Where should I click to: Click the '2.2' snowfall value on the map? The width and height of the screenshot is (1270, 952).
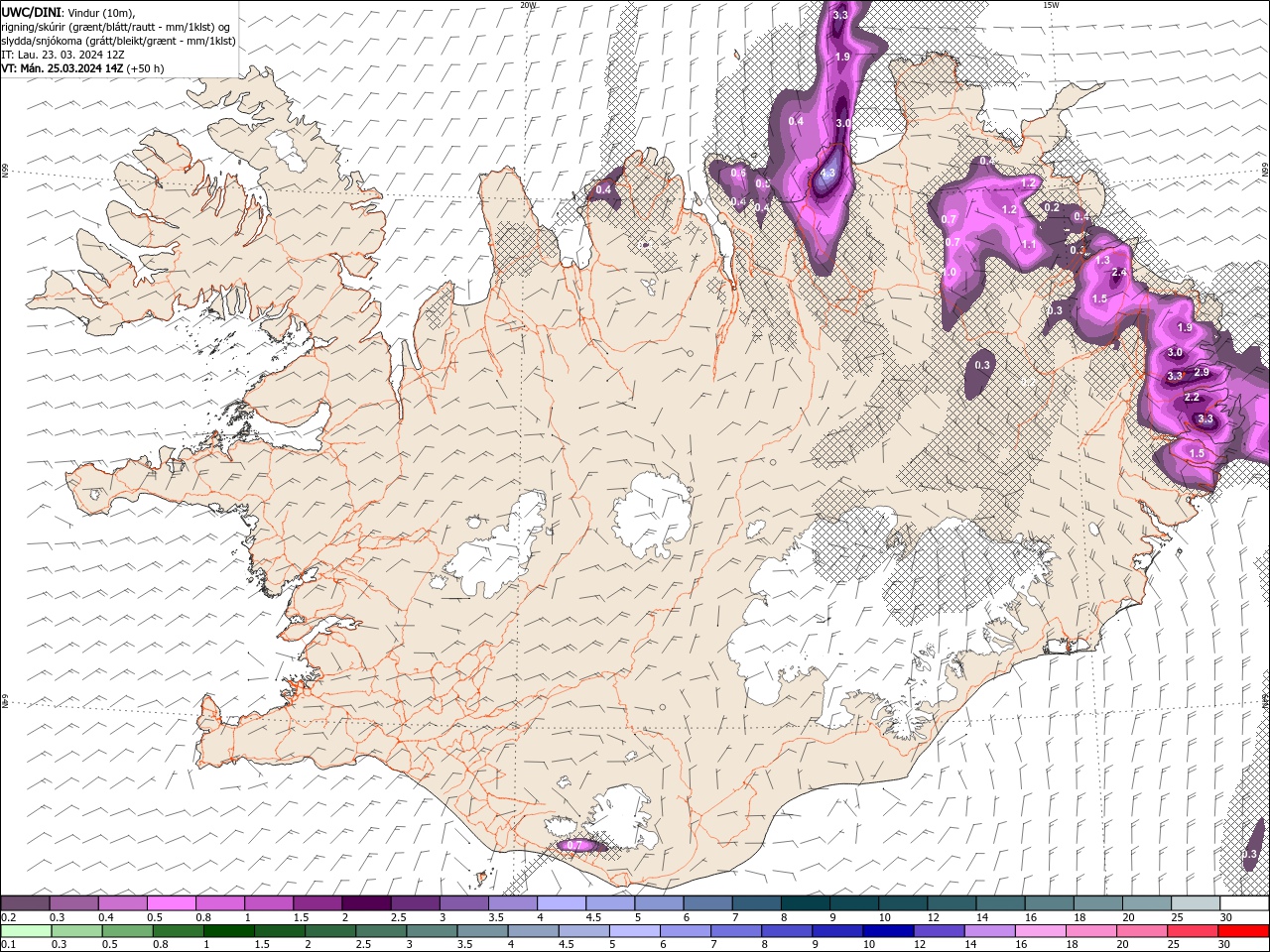click(x=1193, y=397)
